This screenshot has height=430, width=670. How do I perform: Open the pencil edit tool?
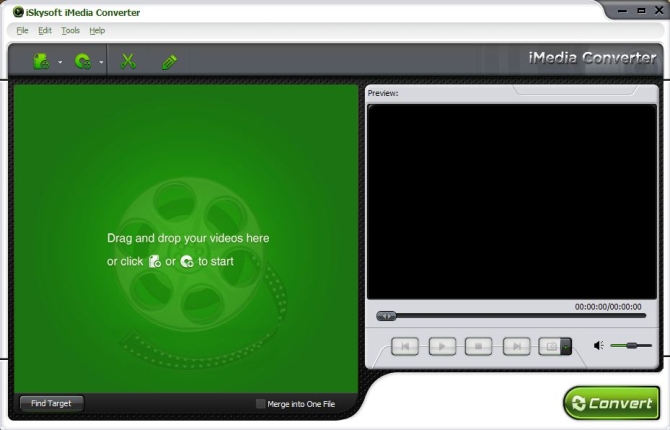(x=169, y=62)
